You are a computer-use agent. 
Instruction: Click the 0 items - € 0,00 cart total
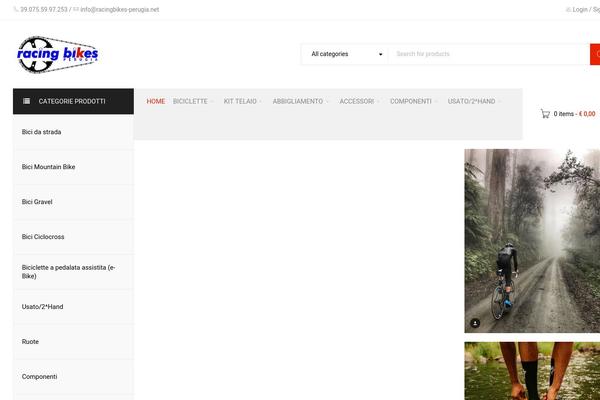click(574, 114)
